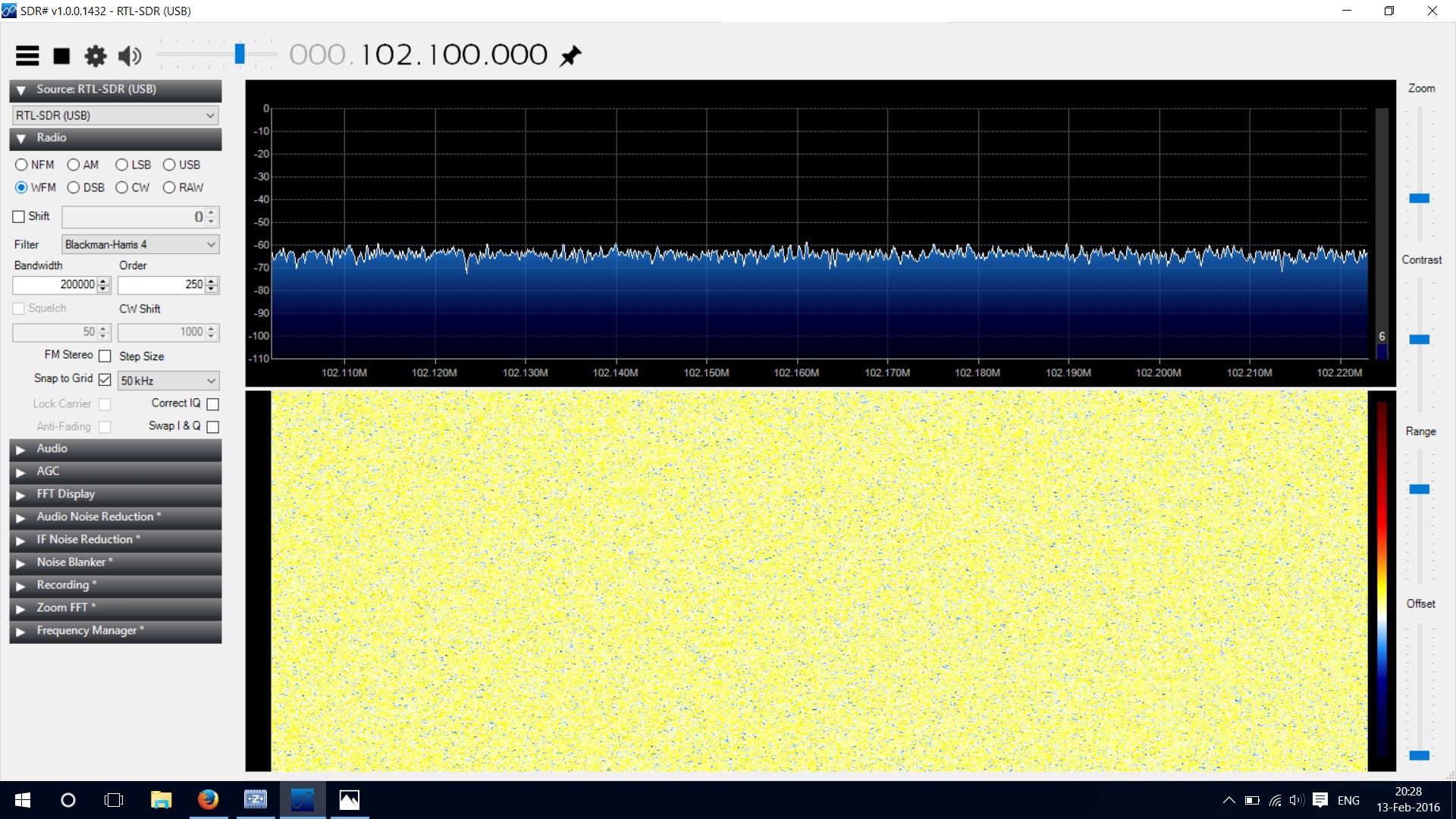Open the configuration gear settings
This screenshot has width=1456, height=819.
96,55
